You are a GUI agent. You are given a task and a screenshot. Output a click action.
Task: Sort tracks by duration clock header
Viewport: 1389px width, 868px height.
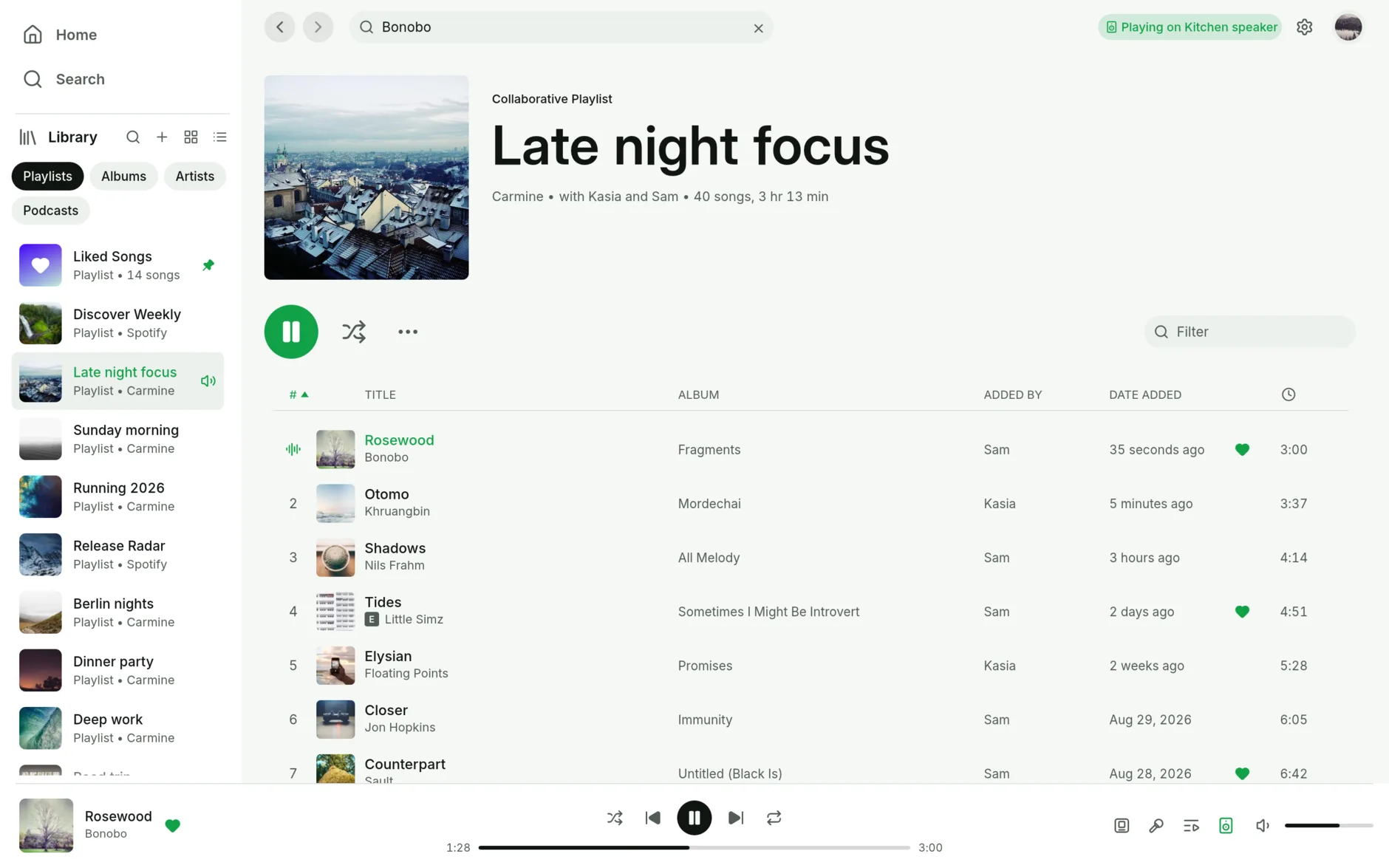point(1289,394)
